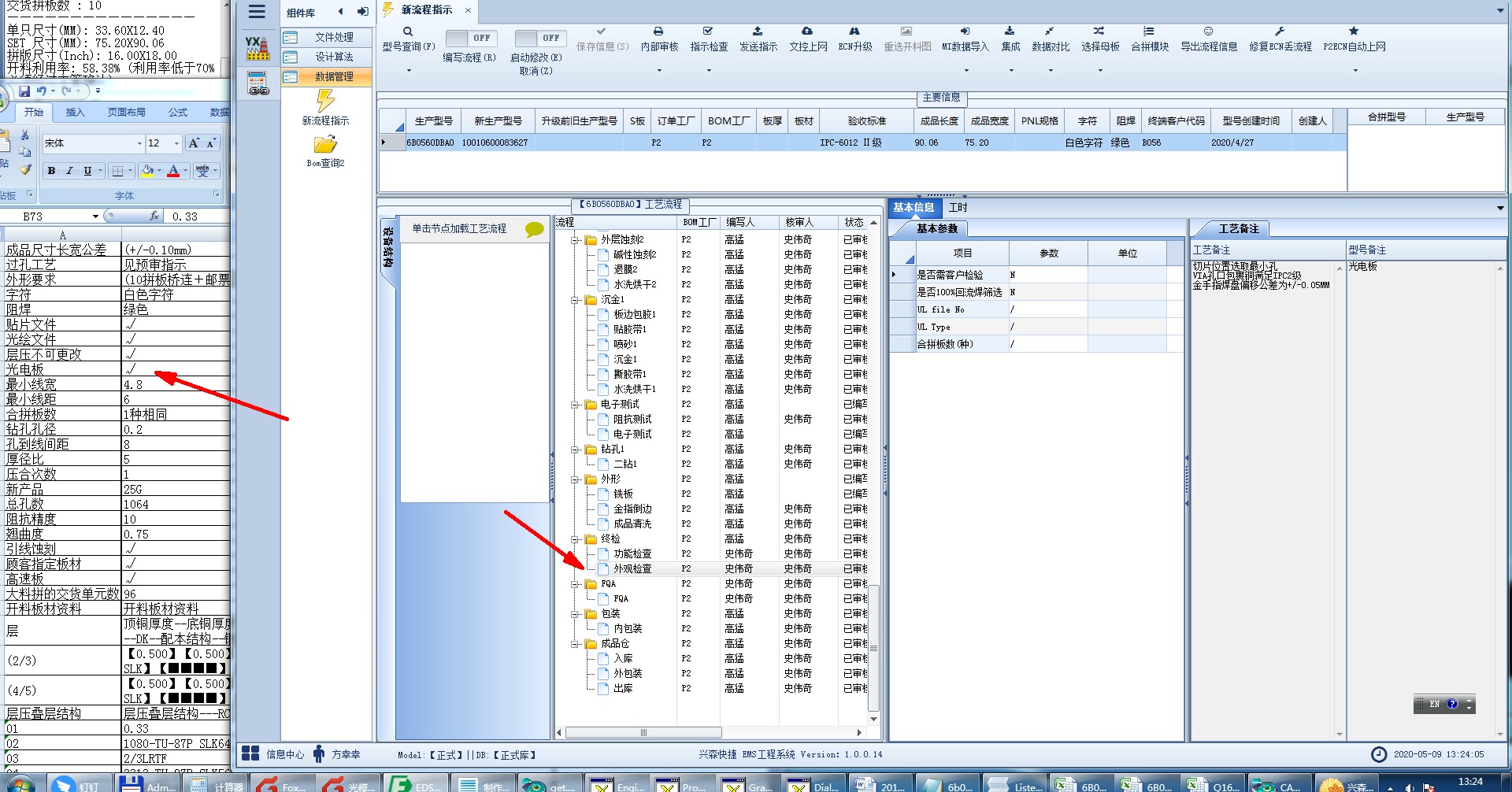Viewport: 1512px width, 792px height.
Task: Click the 选择母板 shuffle icon
Action: coord(1099,31)
